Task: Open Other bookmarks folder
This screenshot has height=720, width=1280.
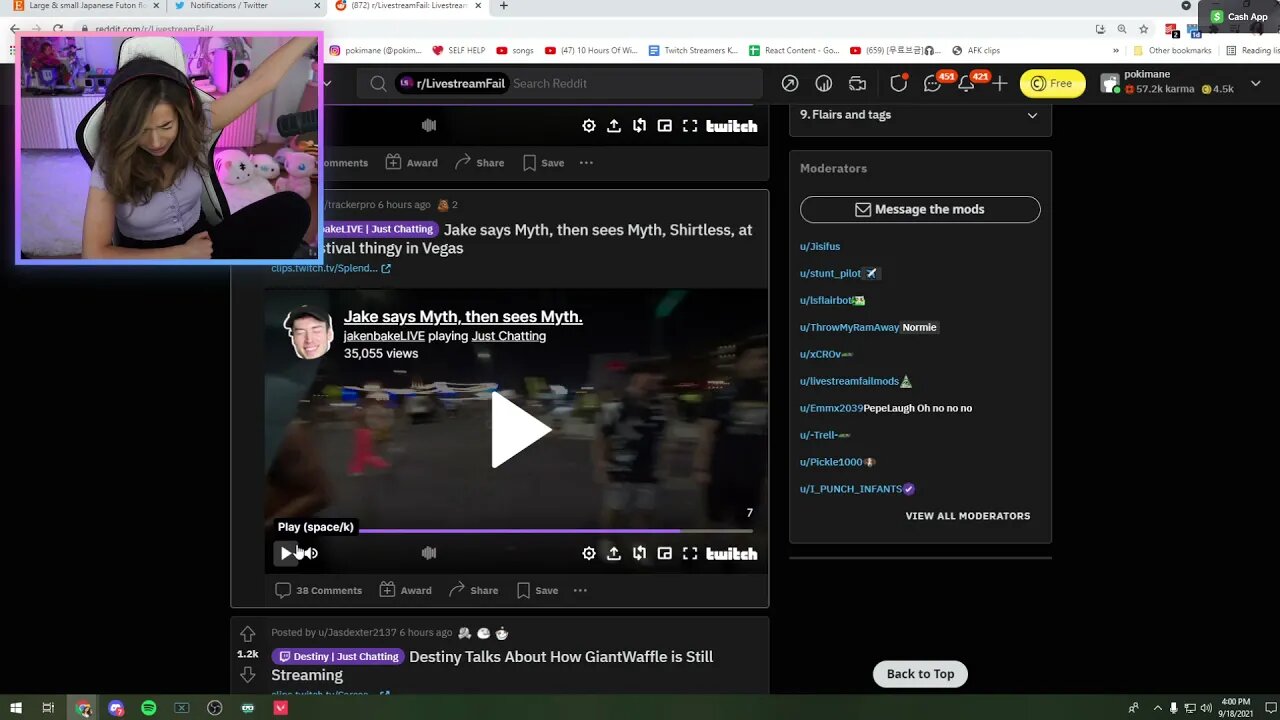Action: (x=1172, y=50)
